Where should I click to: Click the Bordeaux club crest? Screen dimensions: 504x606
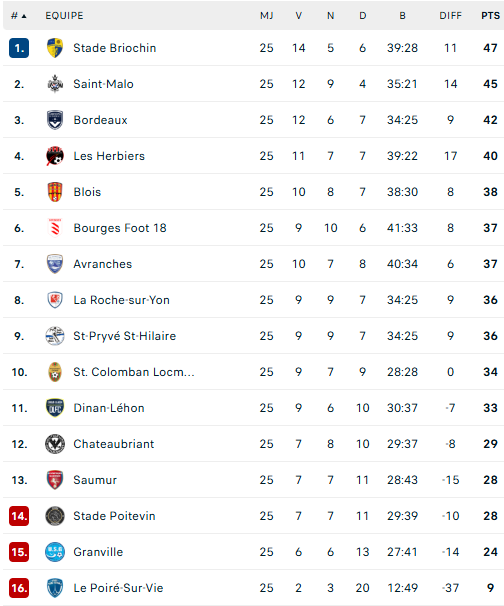[54, 120]
